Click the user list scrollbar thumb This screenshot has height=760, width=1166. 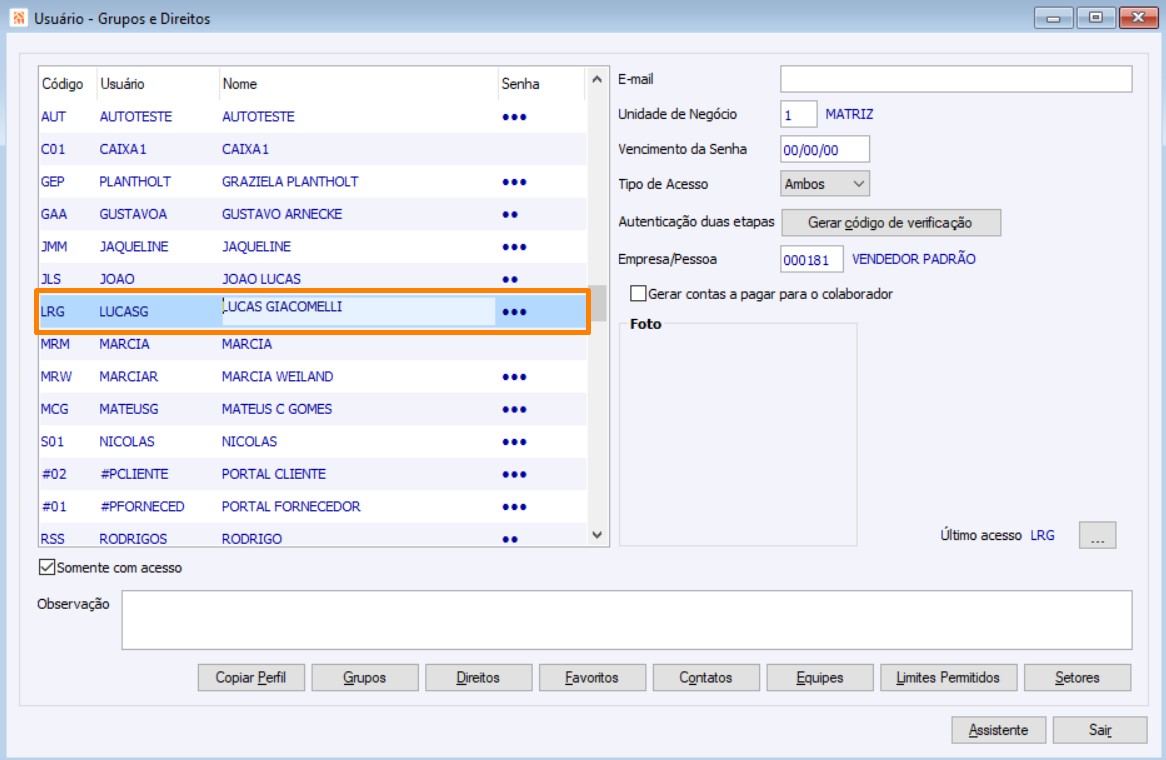[x=597, y=303]
